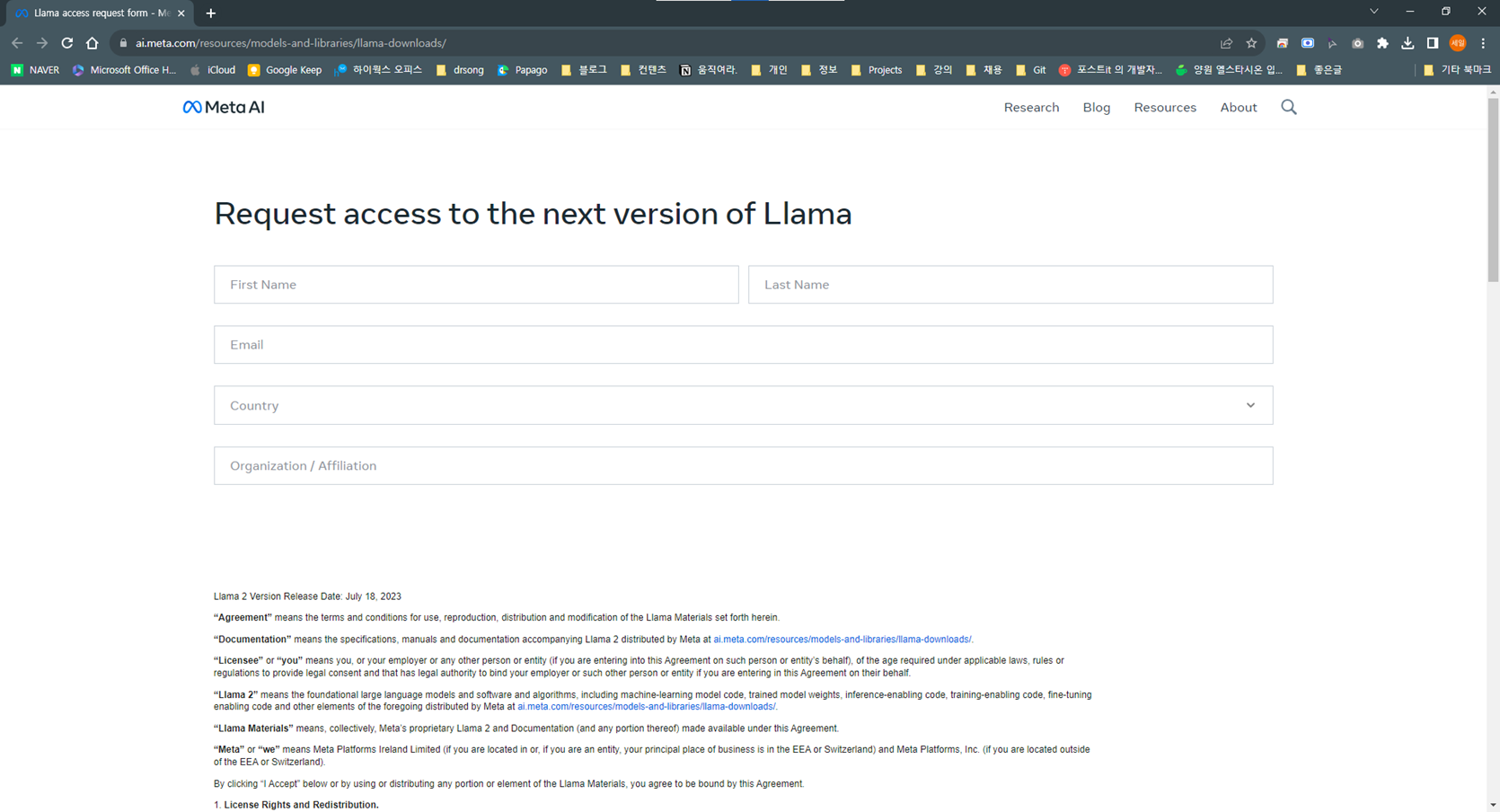Show browser downloads
The width and height of the screenshot is (1500, 812).
point(1407,43)
